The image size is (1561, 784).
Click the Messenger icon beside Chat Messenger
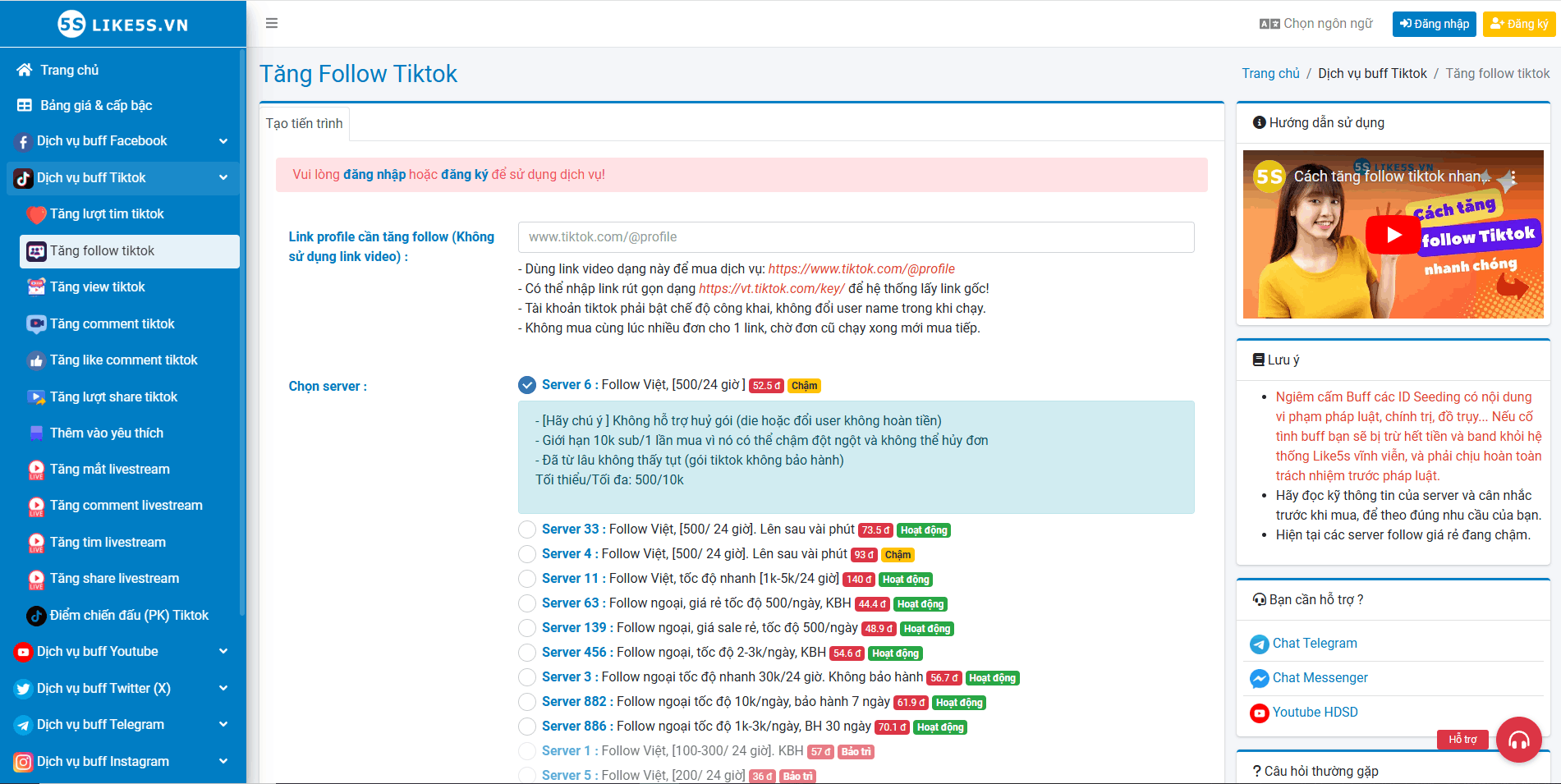pyautogui.click(x=1259, y=679)
